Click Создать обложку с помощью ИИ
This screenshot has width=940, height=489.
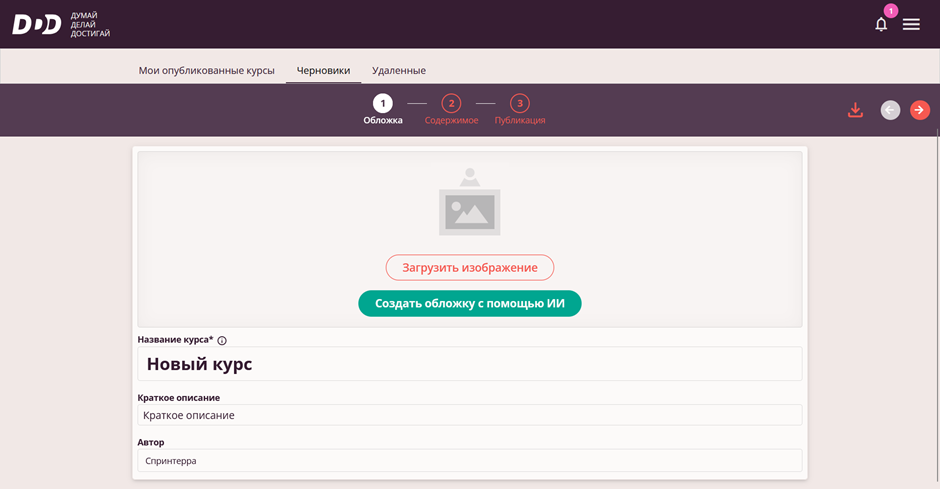469,303
